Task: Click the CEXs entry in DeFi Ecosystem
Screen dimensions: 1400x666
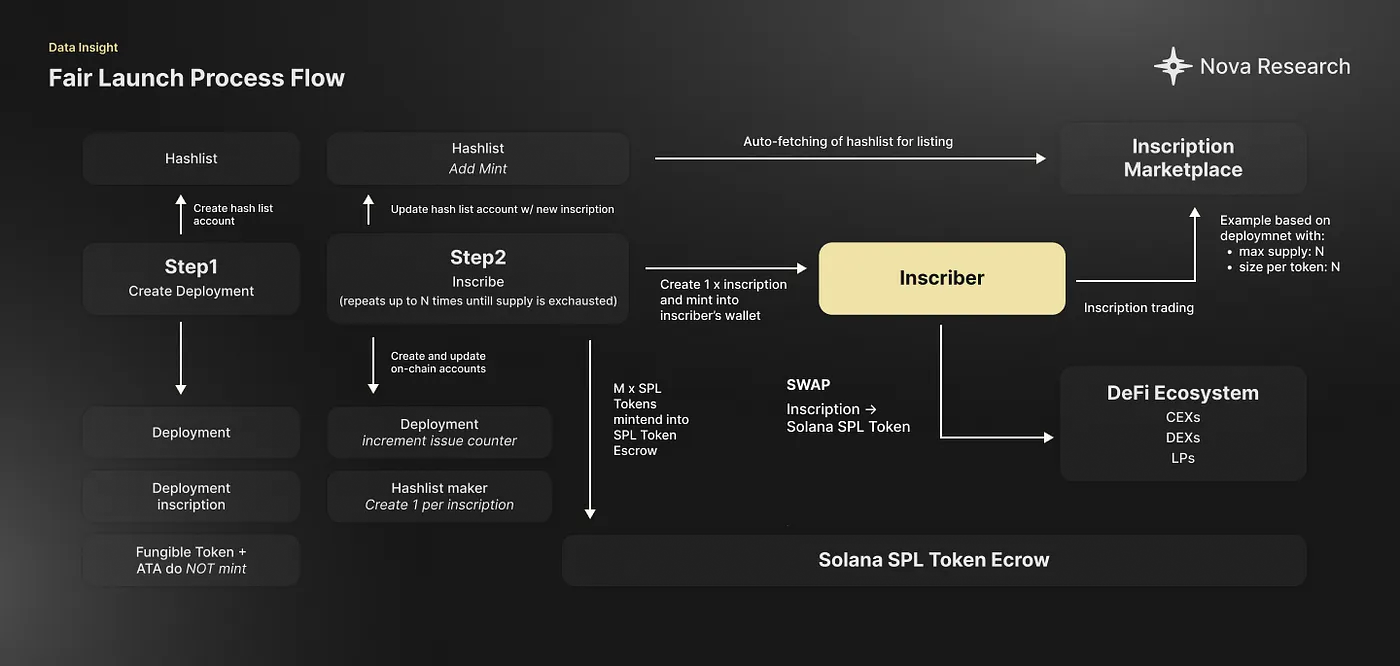Action: pos(1183,417)
